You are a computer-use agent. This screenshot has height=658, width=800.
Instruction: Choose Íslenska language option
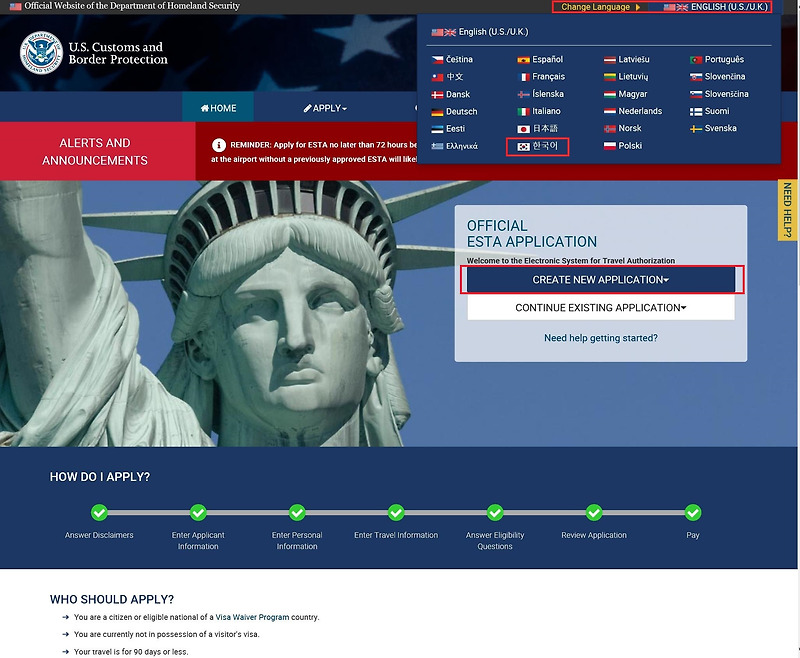[540, 94]
